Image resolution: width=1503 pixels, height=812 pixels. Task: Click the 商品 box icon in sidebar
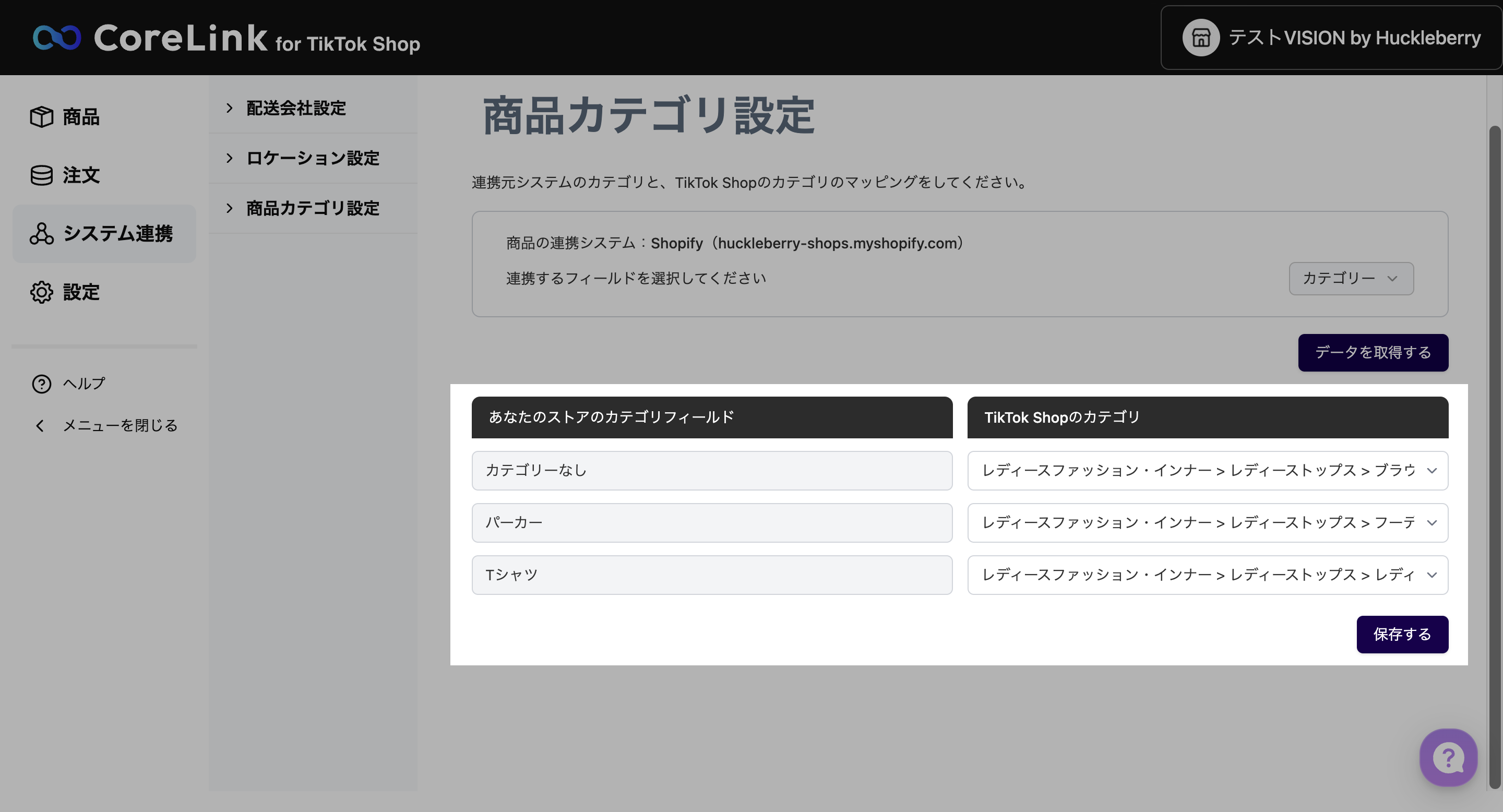coord(41,117)
